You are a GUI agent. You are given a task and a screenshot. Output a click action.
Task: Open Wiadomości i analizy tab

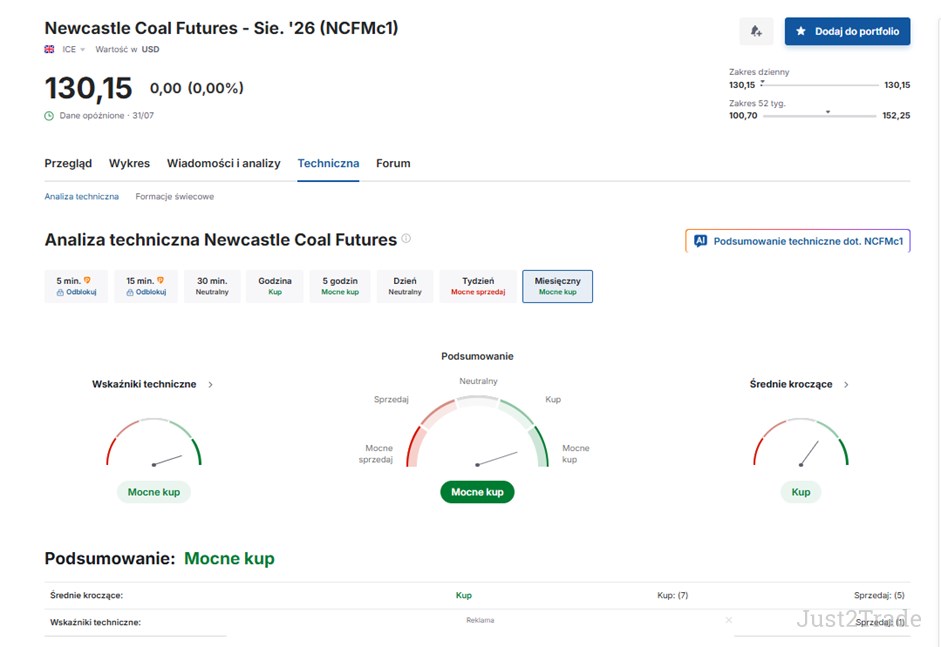pyautogui.click(x=224, y=163)
